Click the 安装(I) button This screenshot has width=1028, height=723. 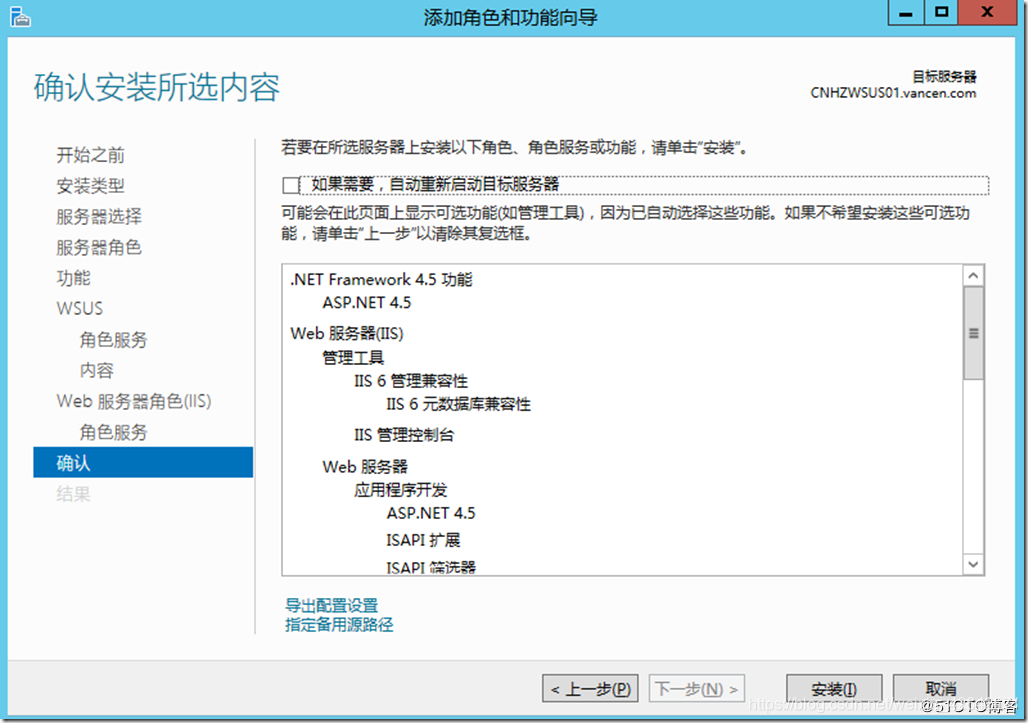point(834,689)
